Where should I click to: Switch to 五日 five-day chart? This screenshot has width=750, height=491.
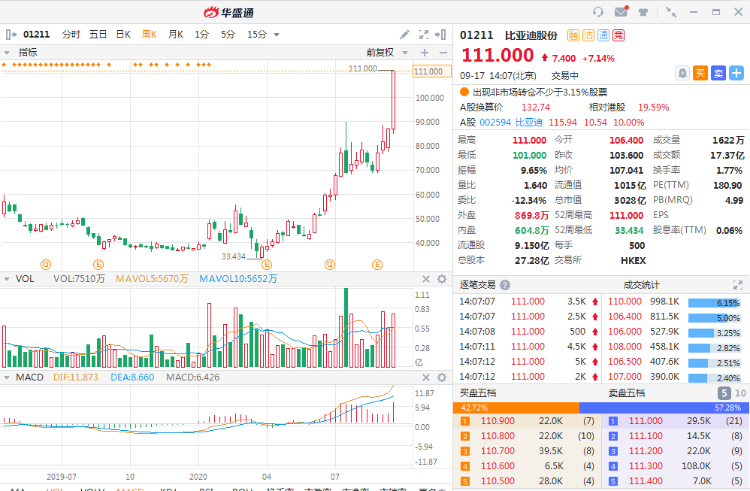click(98, 34)
